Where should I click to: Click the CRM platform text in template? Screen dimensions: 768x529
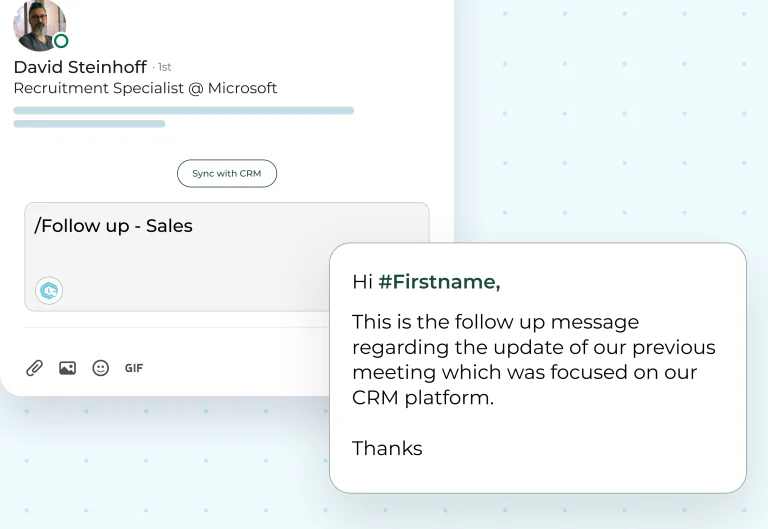pos(423,398)
